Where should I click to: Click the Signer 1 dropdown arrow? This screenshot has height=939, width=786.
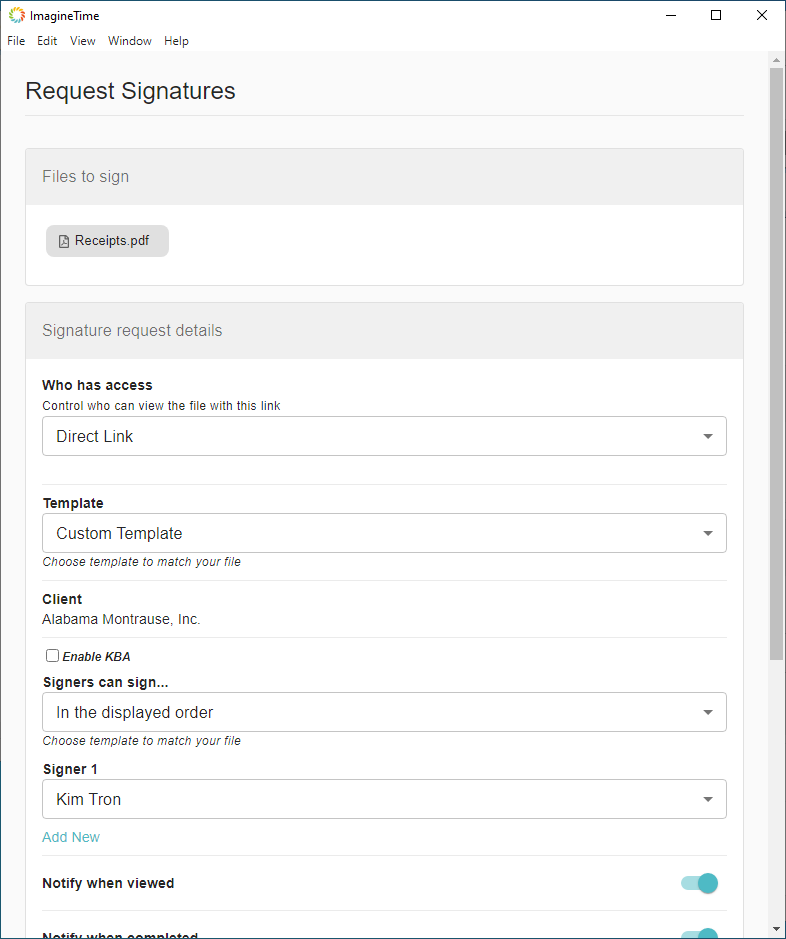click(708, 800)
